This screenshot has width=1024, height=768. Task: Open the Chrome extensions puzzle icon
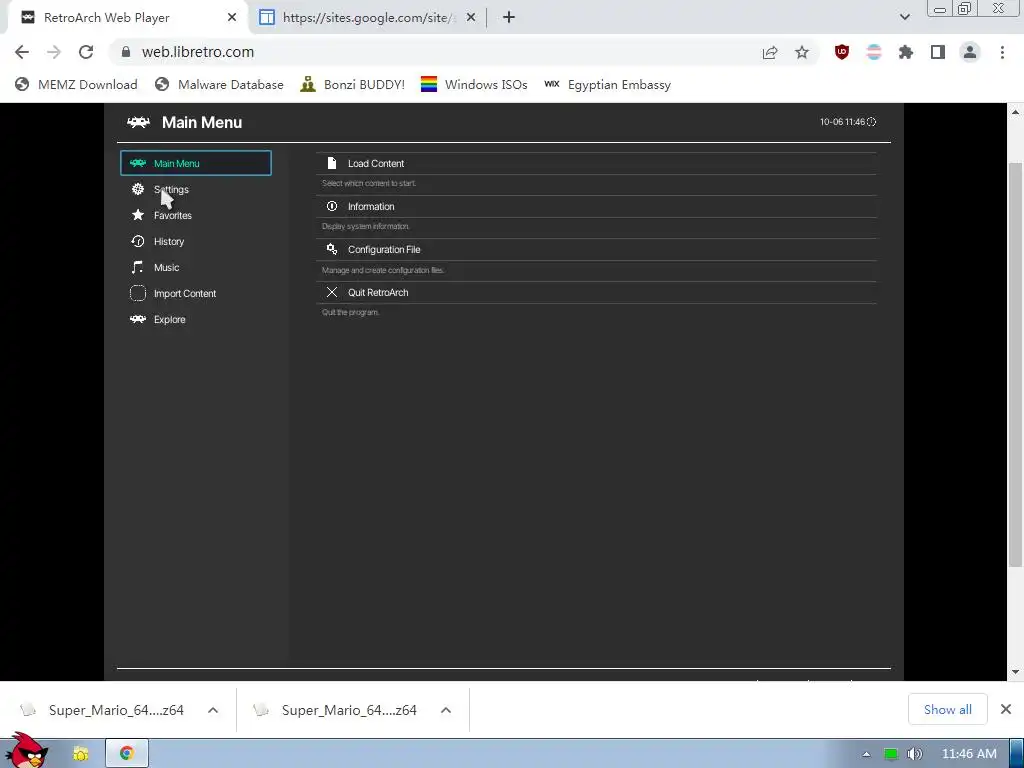tap(906, 52)
